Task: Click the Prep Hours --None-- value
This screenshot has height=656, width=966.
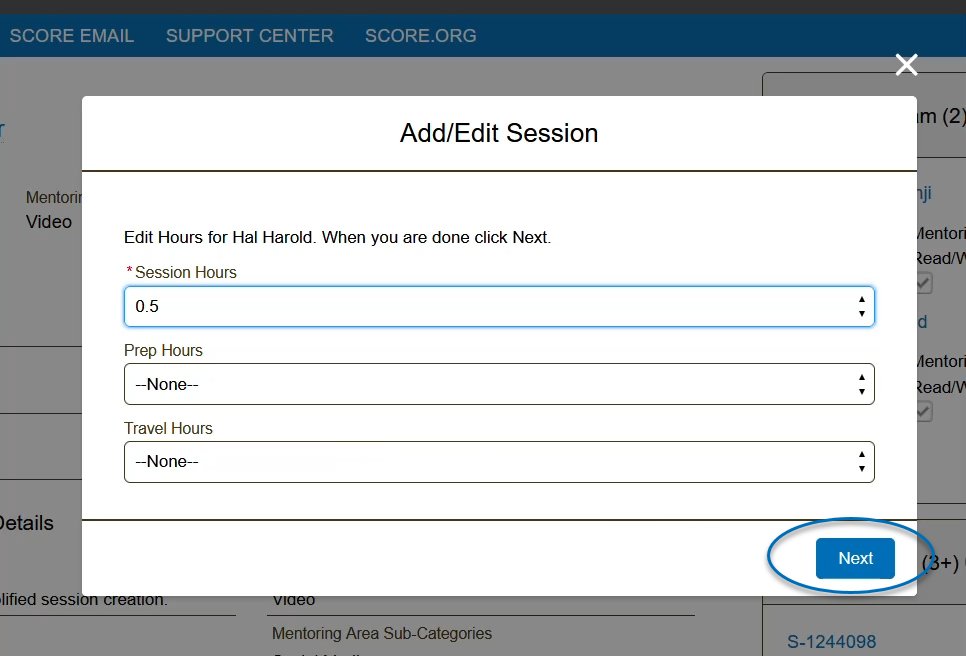Action: point(167,384)
